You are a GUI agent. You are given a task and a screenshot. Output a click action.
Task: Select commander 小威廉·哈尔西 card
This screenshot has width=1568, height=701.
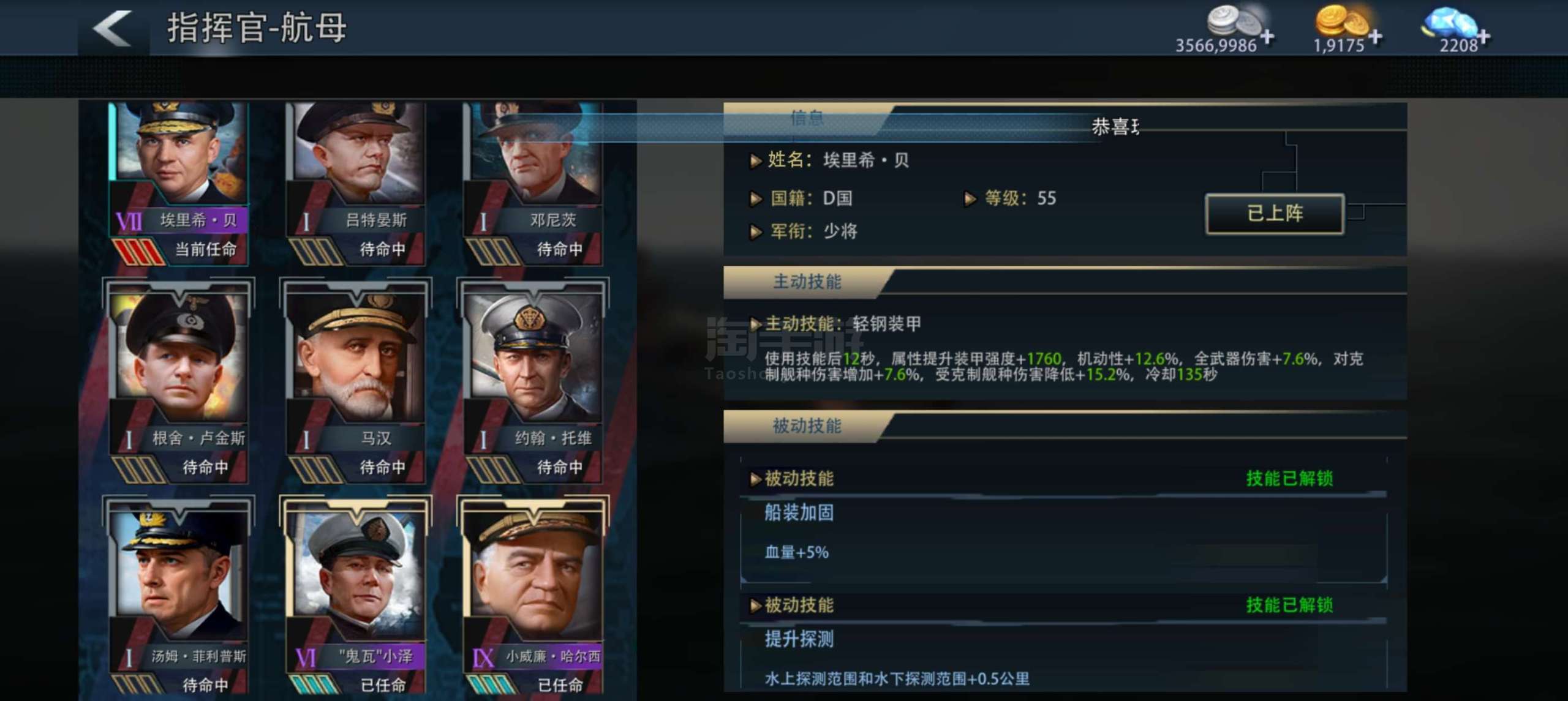[x=533, y=597]
